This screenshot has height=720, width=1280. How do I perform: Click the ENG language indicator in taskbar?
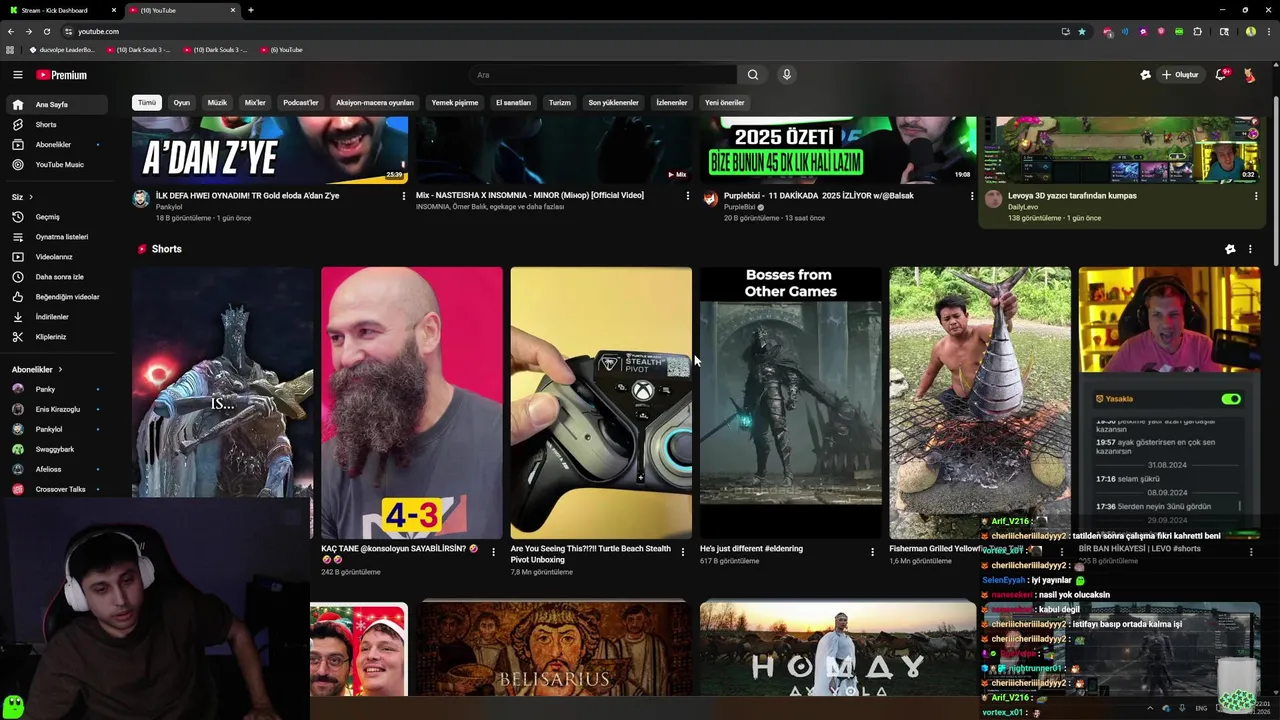tap(1201, 708)
